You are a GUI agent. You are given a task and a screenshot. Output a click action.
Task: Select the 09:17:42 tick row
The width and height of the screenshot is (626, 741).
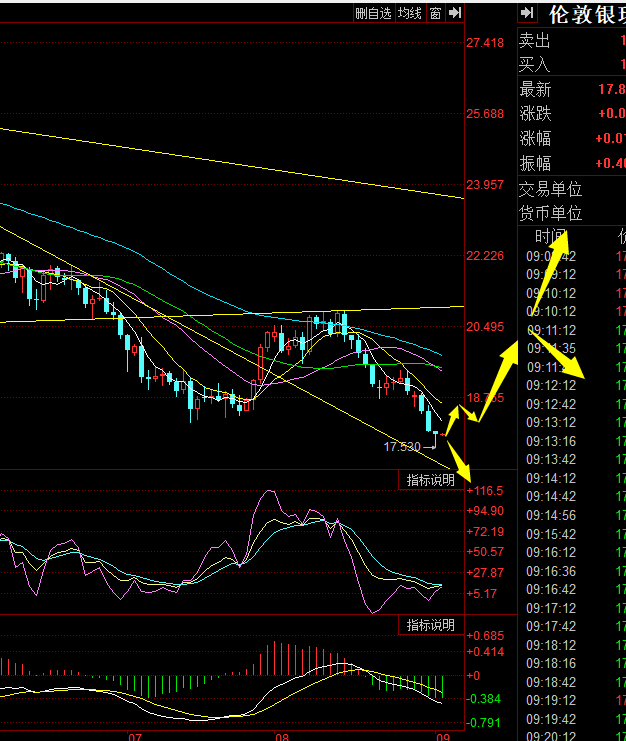click(572, 627)
